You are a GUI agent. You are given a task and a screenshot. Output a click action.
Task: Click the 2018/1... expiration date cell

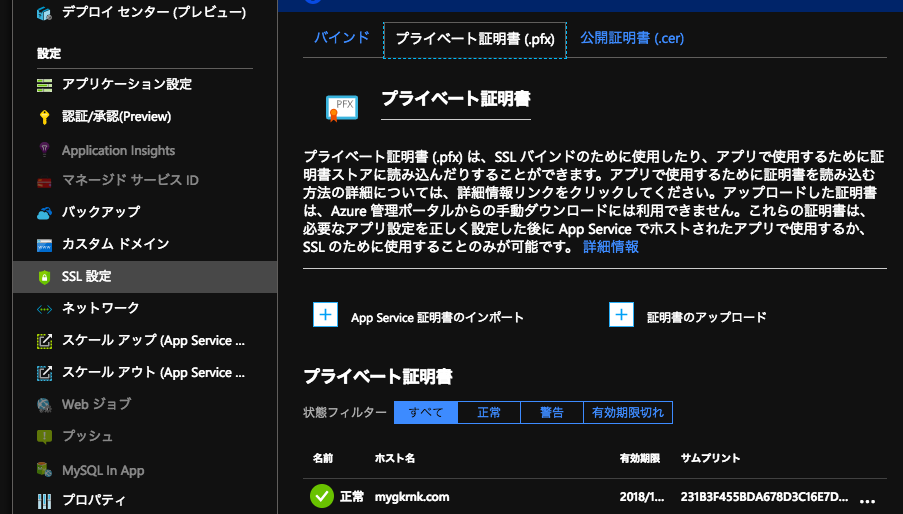[x=642, y=497]
